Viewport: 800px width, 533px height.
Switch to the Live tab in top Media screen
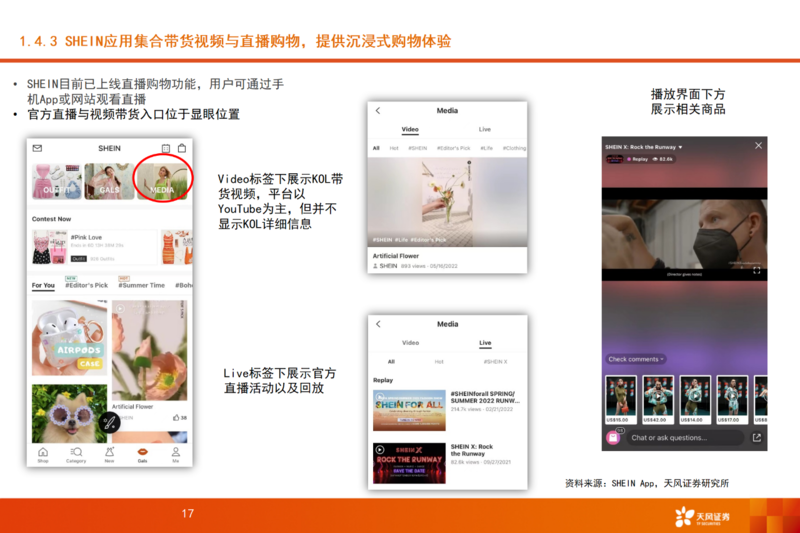pos(484,130)
